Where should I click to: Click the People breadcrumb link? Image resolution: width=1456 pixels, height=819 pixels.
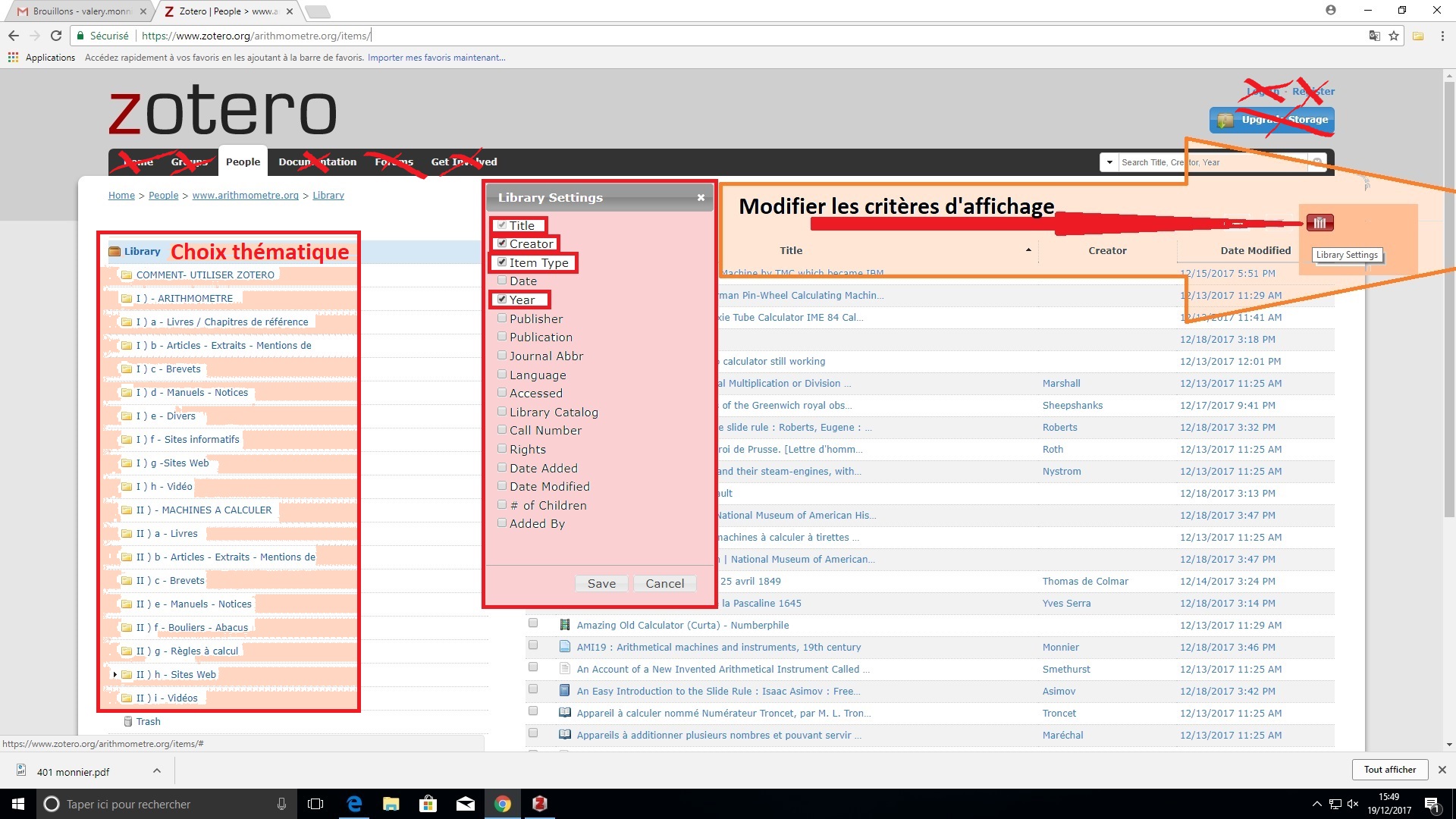click(163, 195)
